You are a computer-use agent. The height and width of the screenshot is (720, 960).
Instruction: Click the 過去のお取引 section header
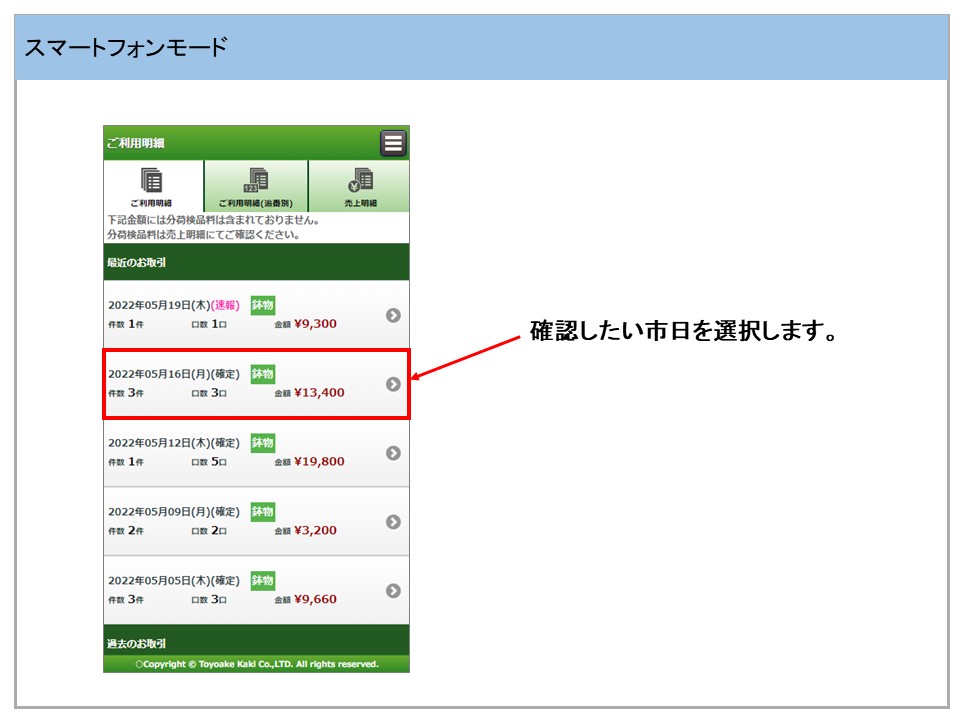click(x=137, y=643)
